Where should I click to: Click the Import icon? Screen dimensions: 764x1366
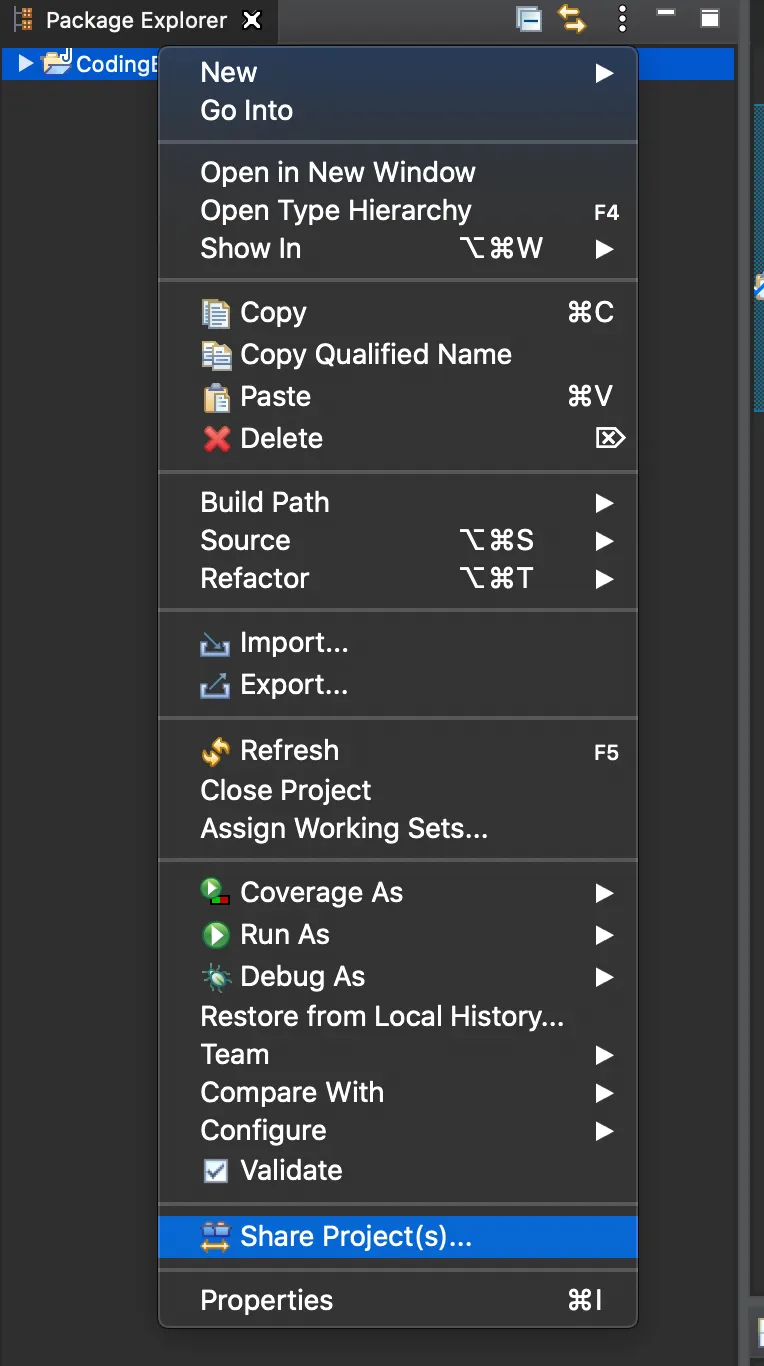(x=216, y=645)
